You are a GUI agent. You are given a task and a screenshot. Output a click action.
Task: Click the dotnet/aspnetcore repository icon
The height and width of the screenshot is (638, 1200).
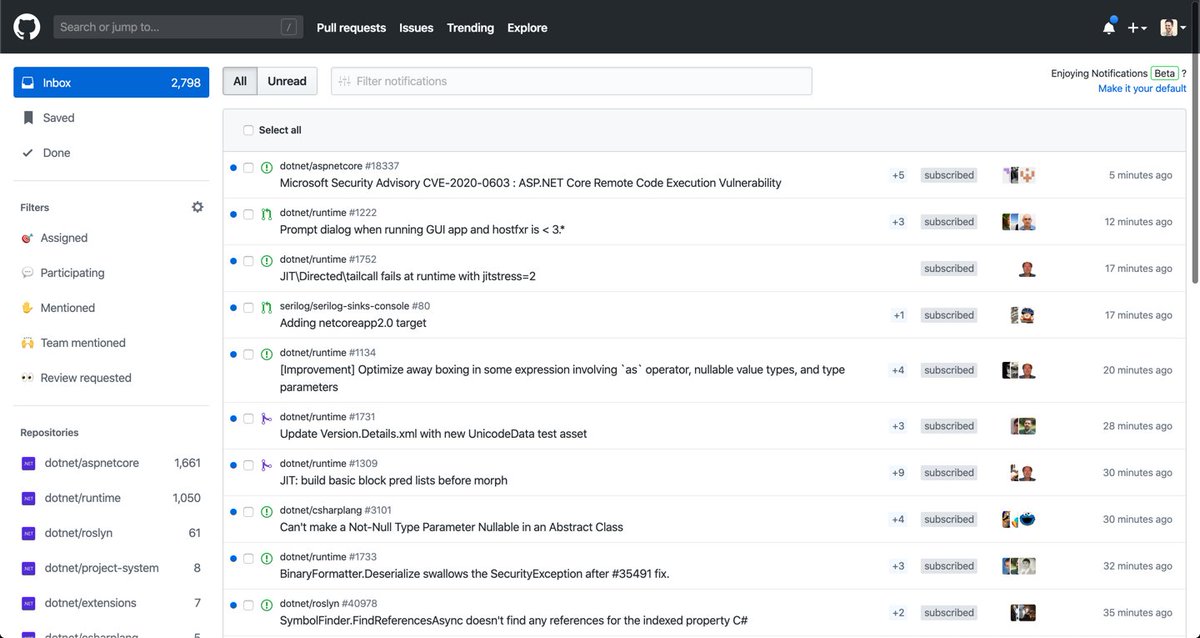pos(28,463)
